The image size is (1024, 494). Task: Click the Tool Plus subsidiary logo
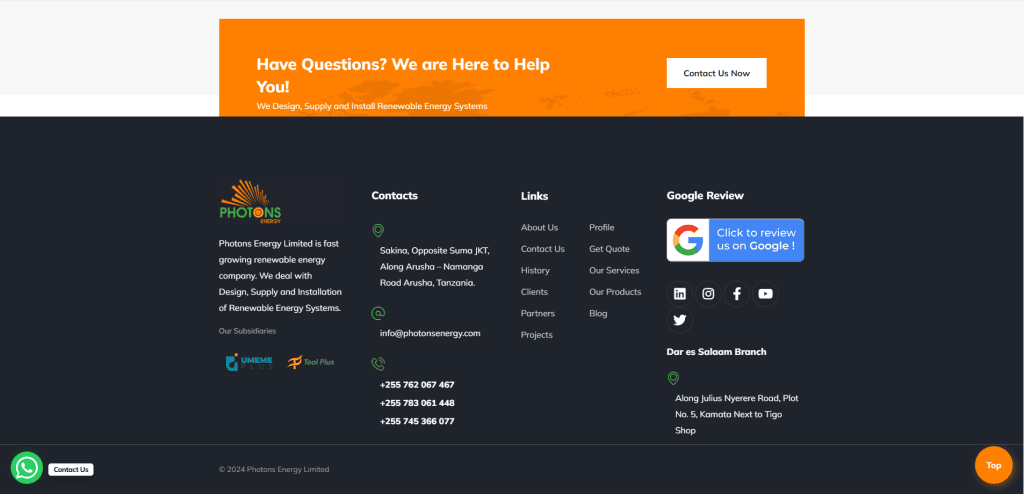pos(311,361)
